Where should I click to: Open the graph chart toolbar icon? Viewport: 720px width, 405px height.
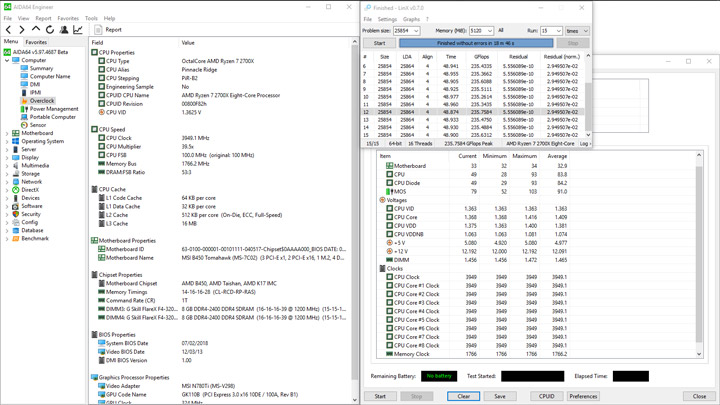click(78, 30)
